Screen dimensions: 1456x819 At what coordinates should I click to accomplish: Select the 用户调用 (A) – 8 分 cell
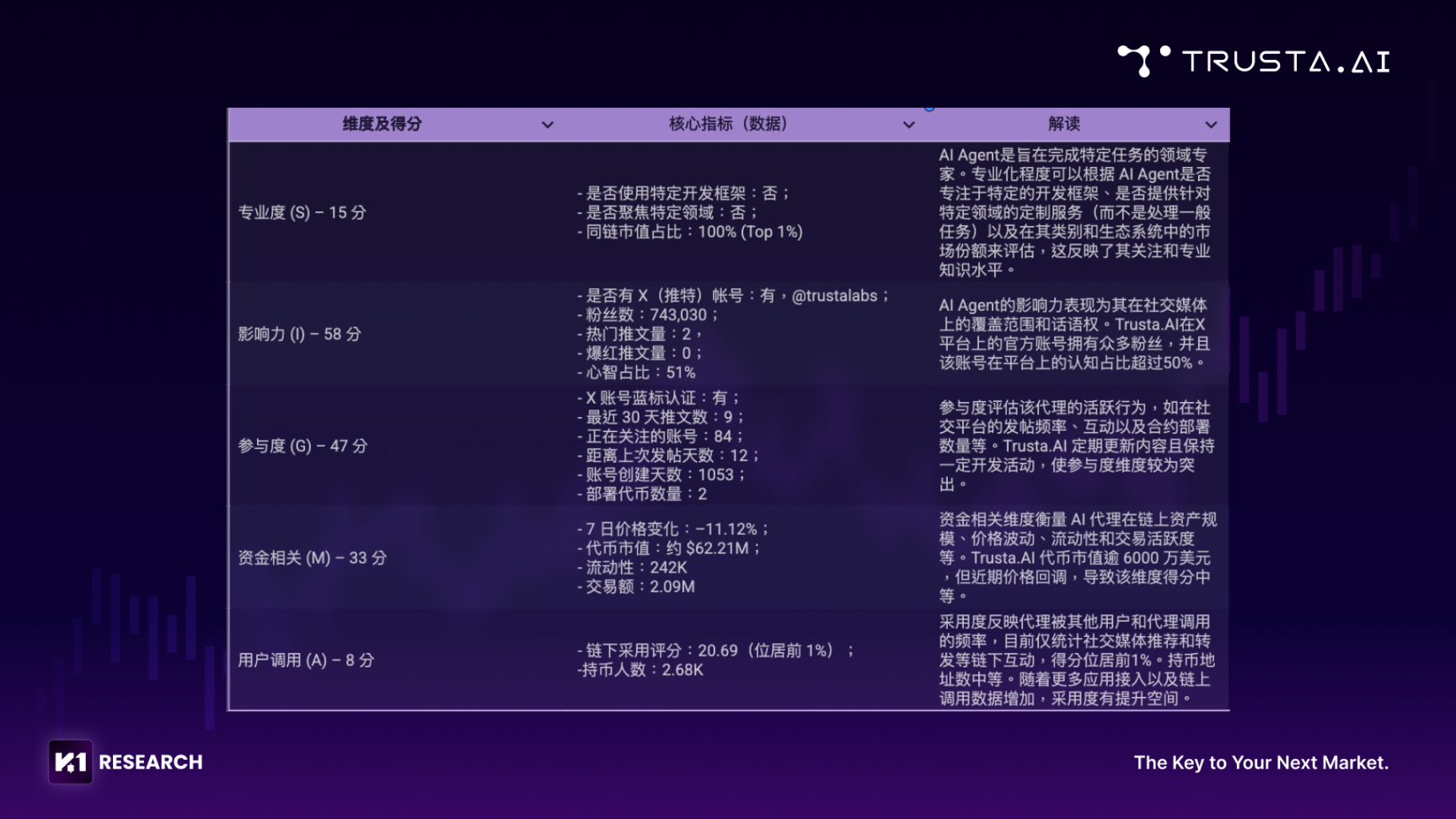pos(305,660)
